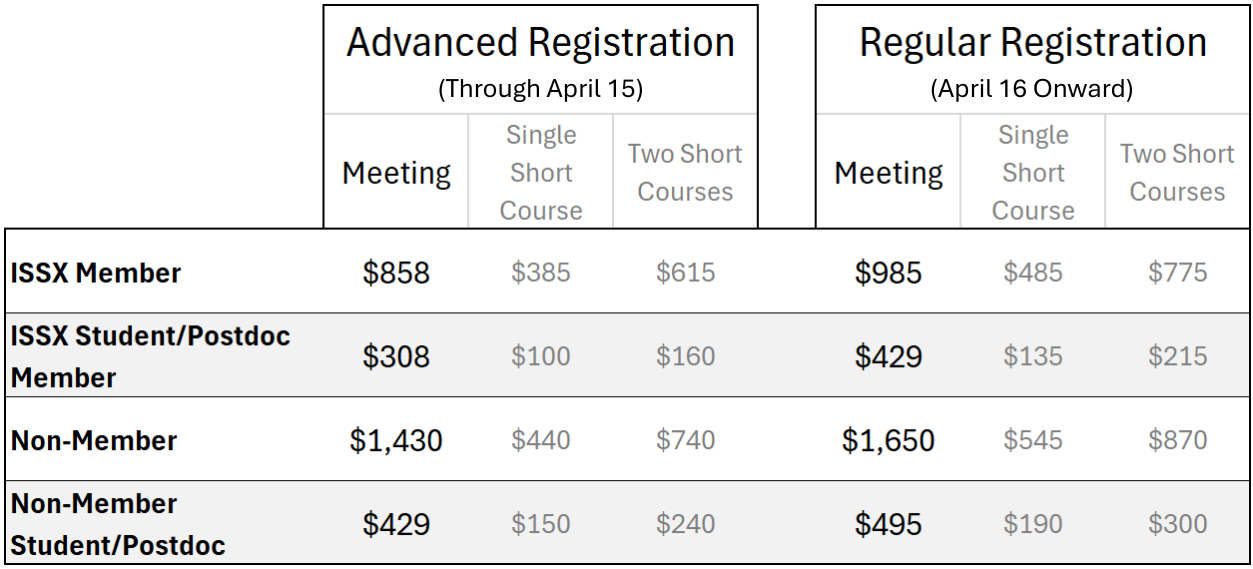
Task: Select the $1,650 non-member regular price
Action: (x=888, y=441)
